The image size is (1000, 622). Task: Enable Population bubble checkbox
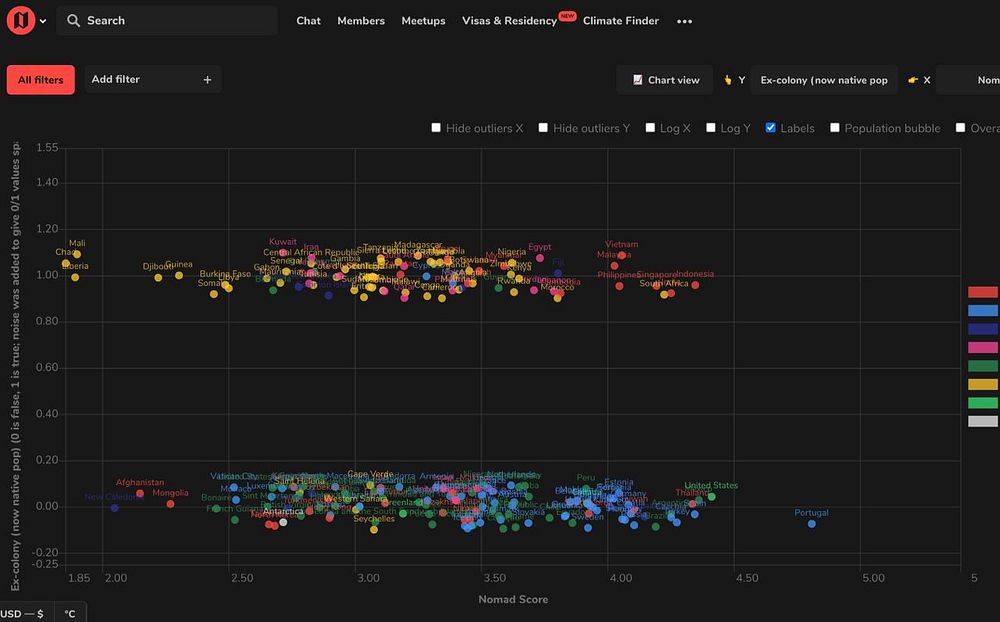[835, 128]
